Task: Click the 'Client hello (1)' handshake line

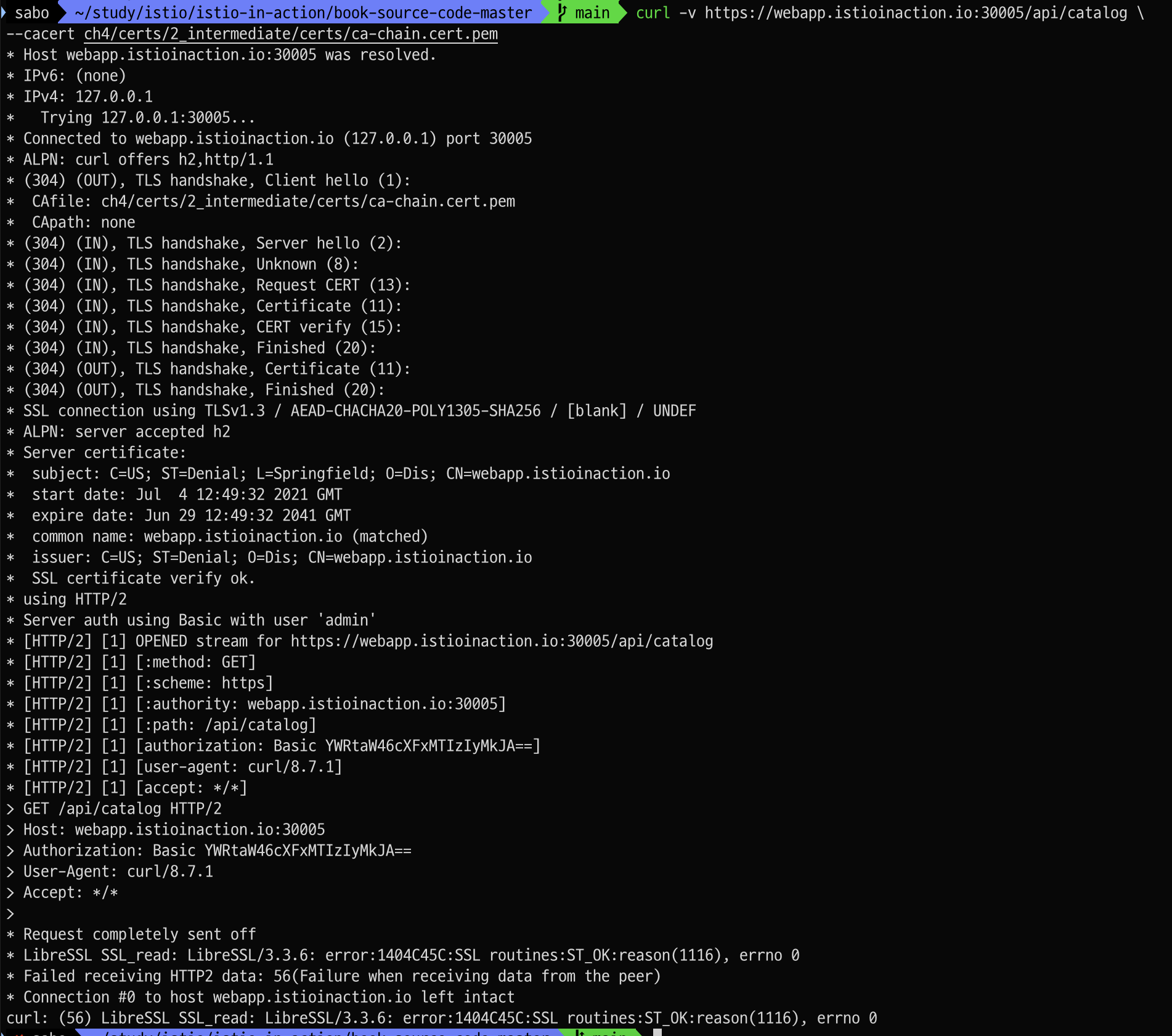Action: [x=208, y=180]
